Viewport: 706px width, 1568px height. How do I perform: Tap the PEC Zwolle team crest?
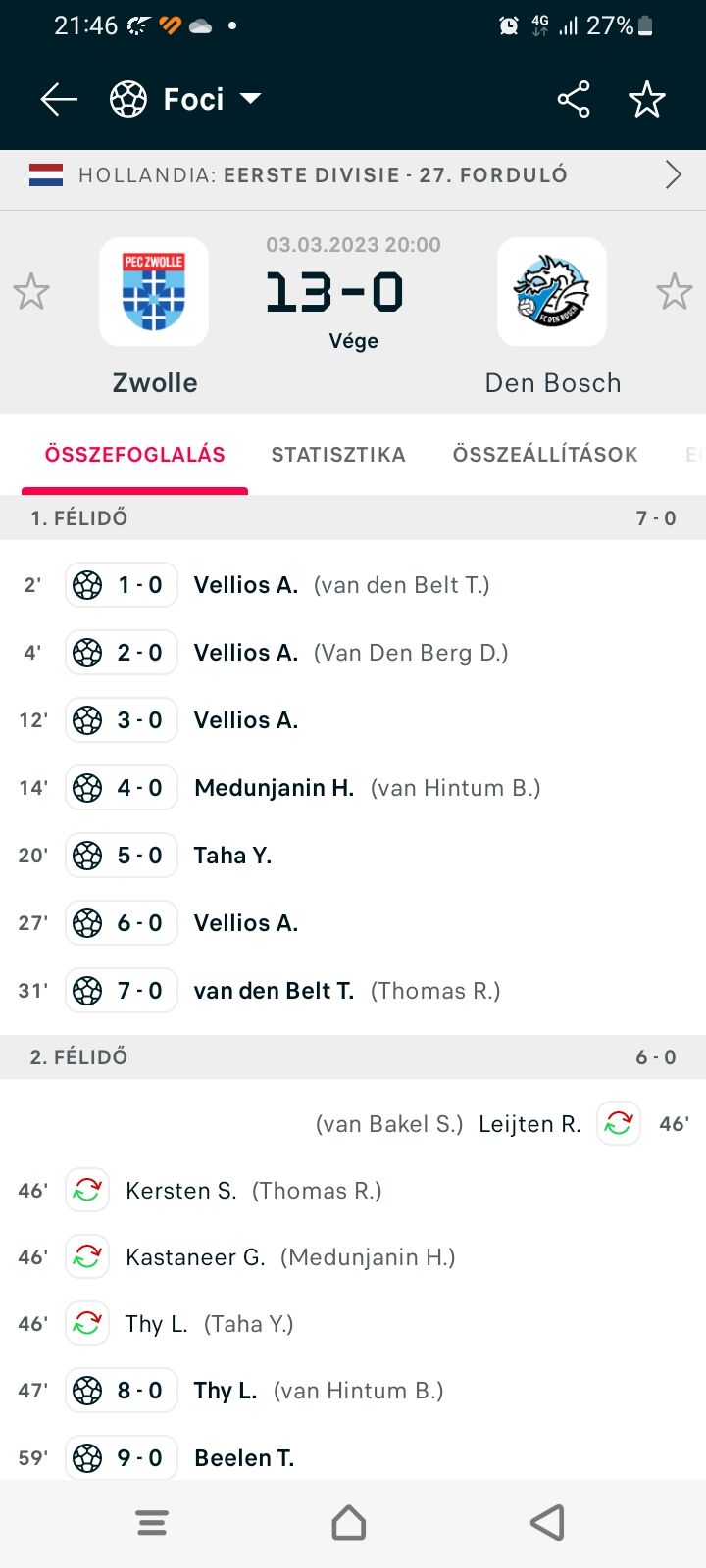(x=154, y=292)
